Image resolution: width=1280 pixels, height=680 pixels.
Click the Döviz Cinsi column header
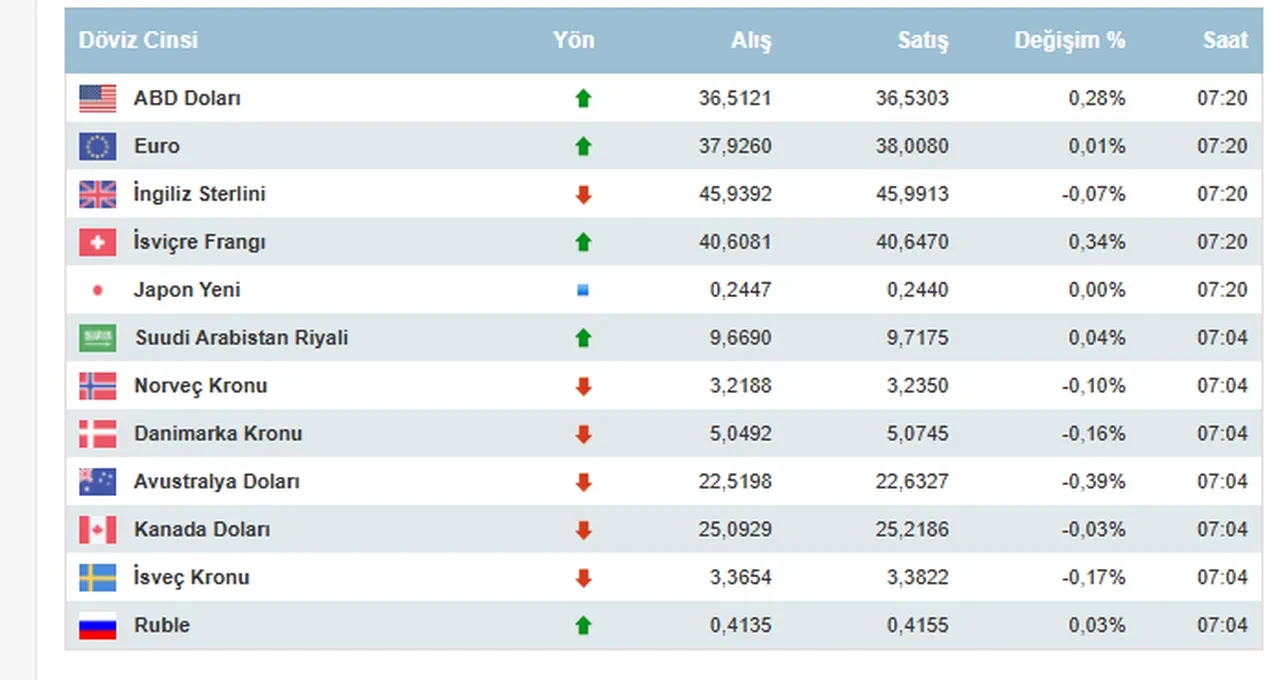click(138, 40)
